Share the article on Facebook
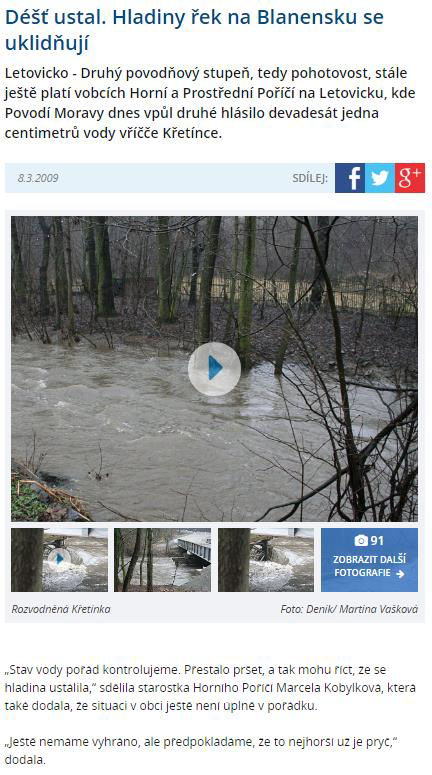The width and height of the screenshot is (432, 775). click(x=350, y=178)
